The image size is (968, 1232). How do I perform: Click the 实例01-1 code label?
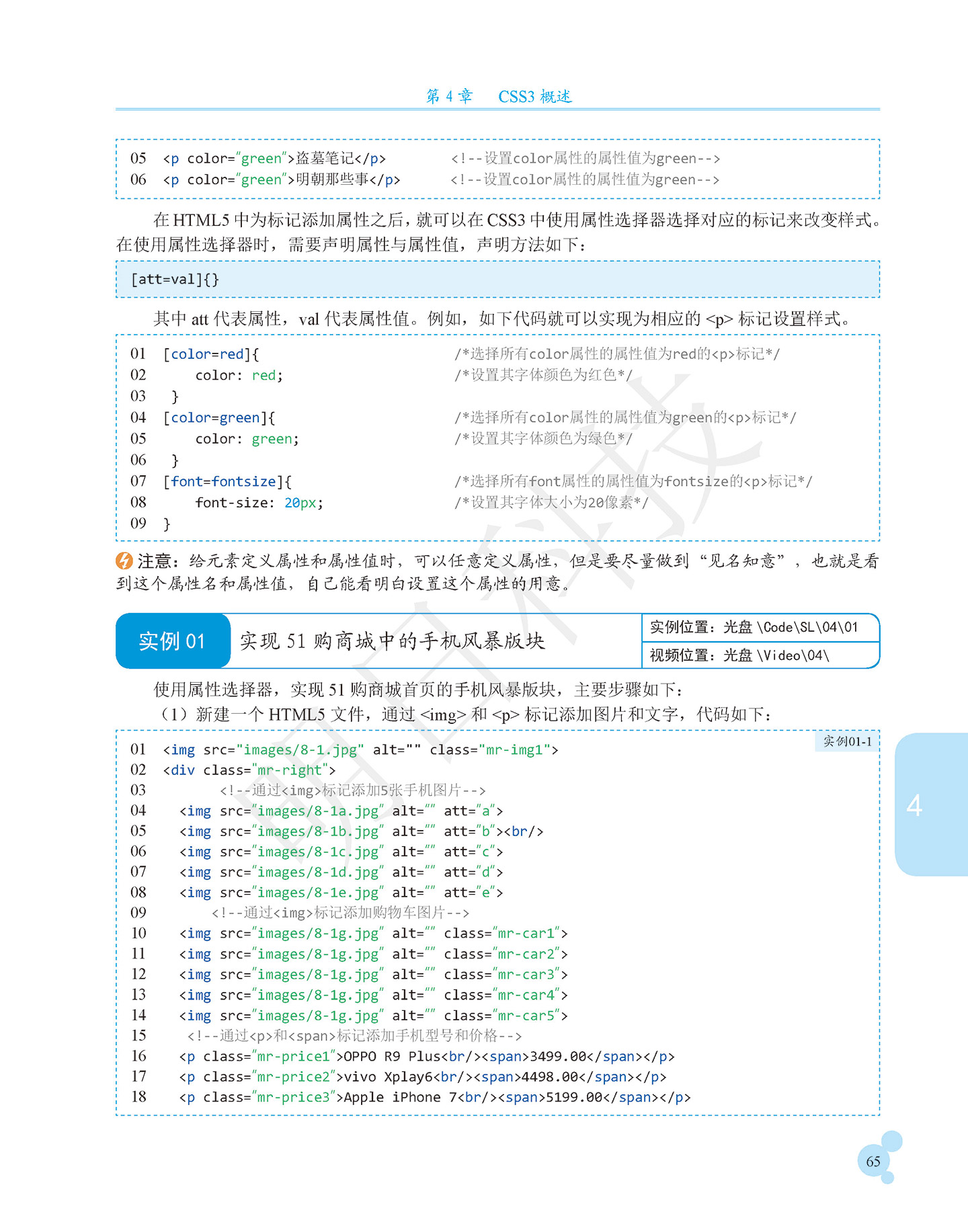(847, 741)
